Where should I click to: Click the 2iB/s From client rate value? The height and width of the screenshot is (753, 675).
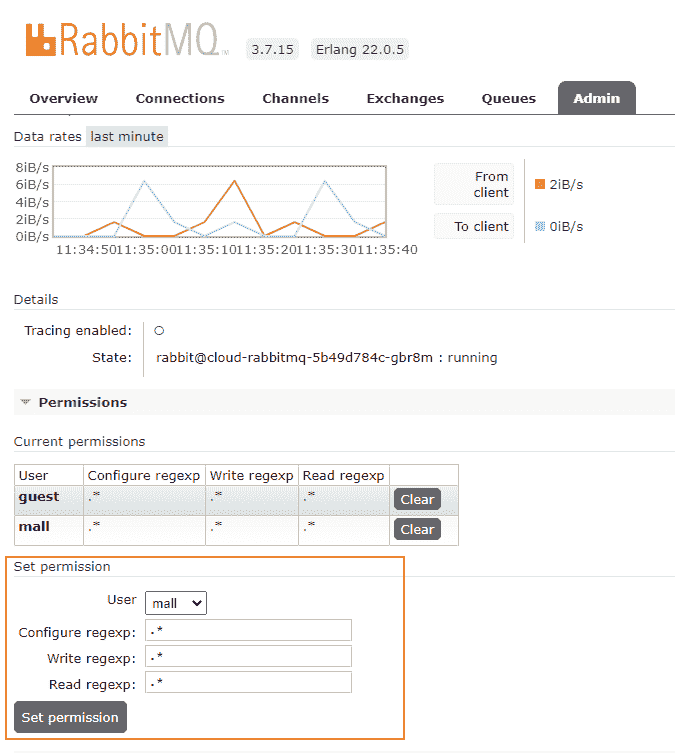pyautogui.click(x=566, y=184)
